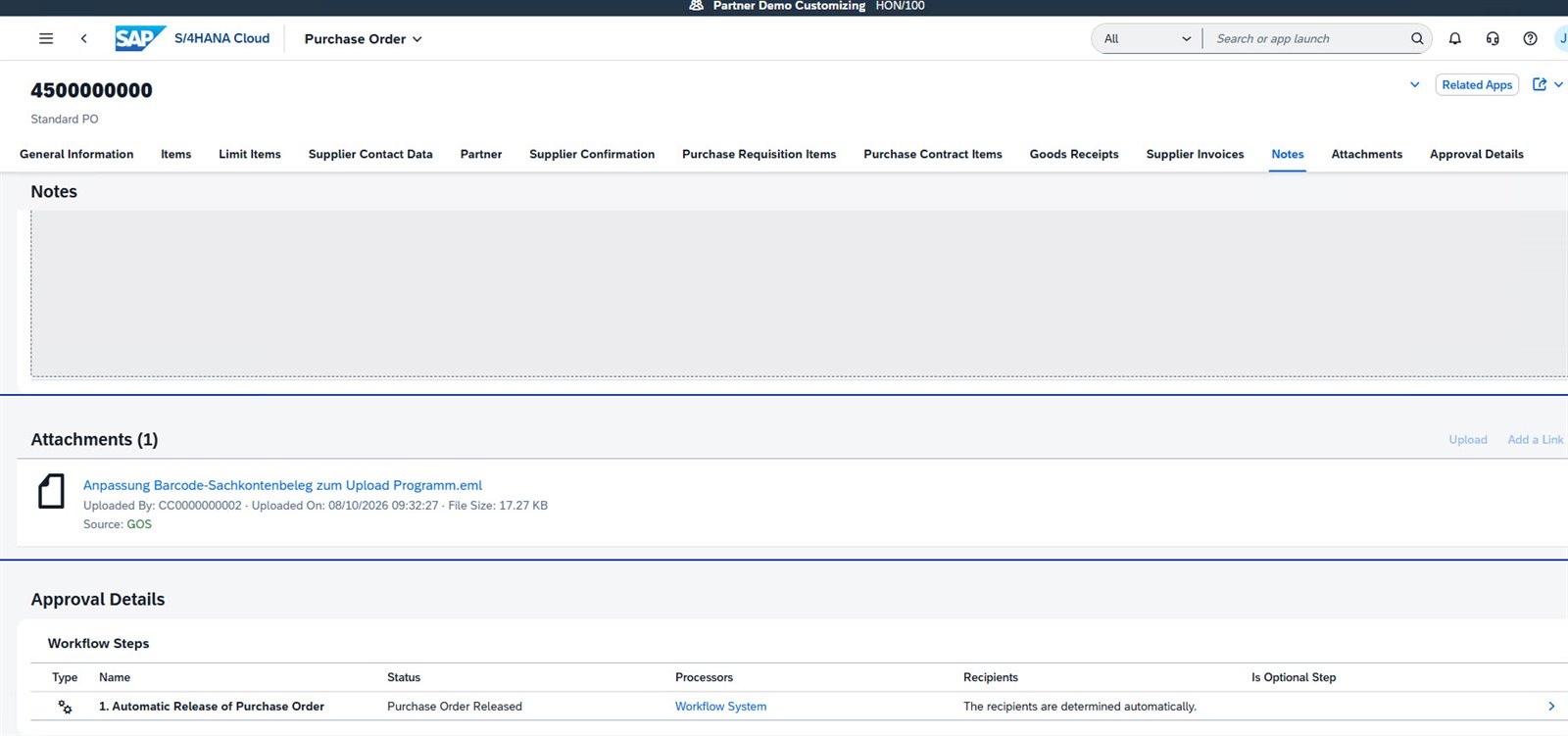
Task: Click Add a Link button
Action: tap(1536, 440)
